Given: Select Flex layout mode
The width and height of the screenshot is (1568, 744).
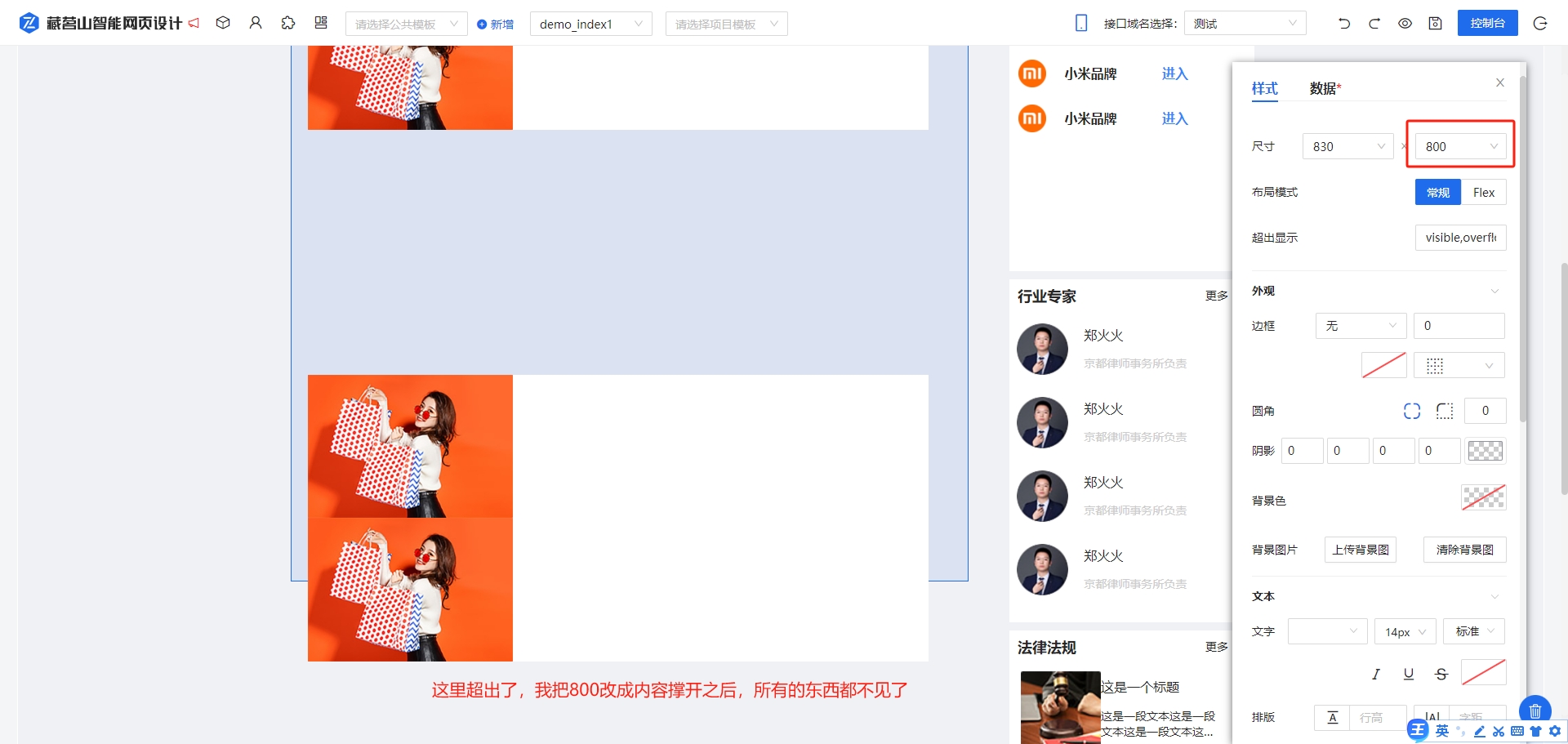Looking at the screenshot, I should tap(1484, 193).
